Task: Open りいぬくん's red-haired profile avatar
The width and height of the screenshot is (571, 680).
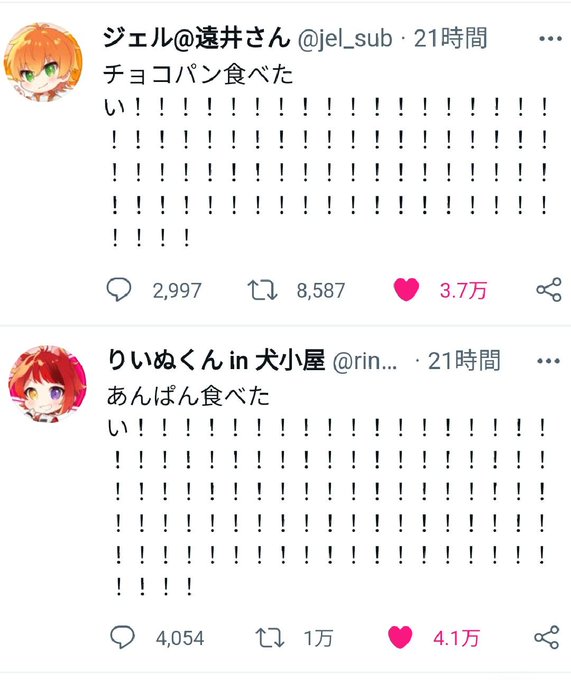Action: pyautogui.click(x=47, y=384)
